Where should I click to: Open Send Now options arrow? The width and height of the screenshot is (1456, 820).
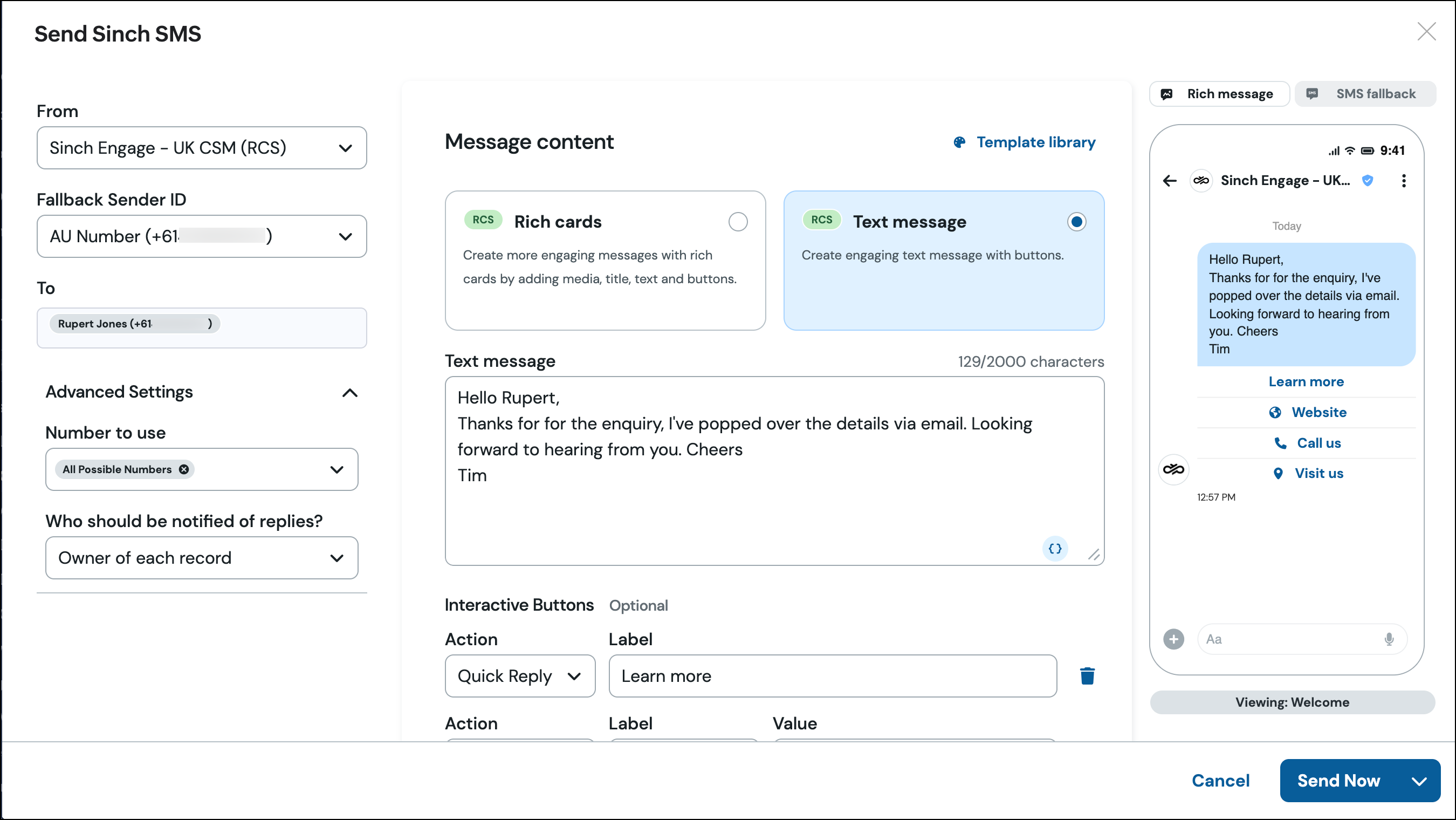pos(1419,781)
